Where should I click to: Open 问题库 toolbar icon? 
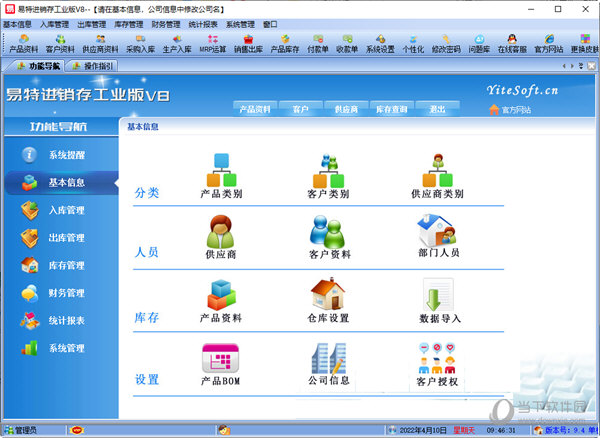[x=479, y=44]
